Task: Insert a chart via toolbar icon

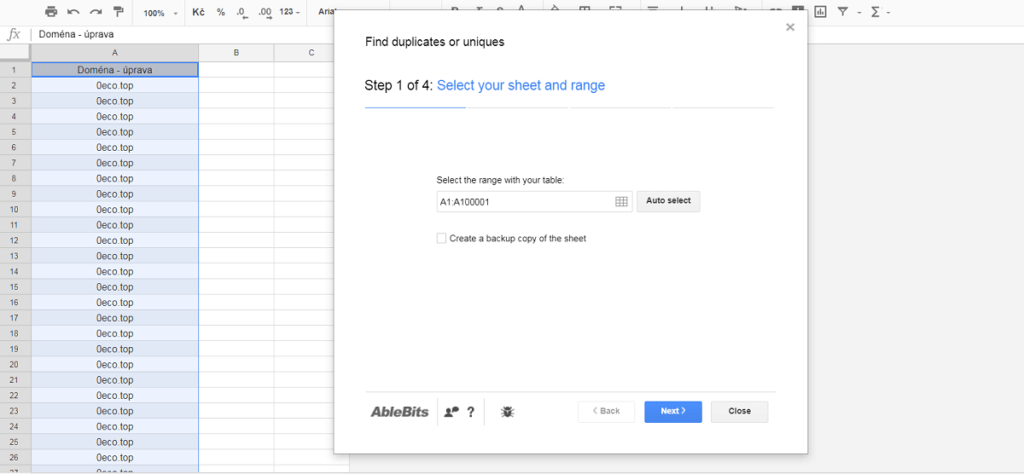Action: (820, 12)
